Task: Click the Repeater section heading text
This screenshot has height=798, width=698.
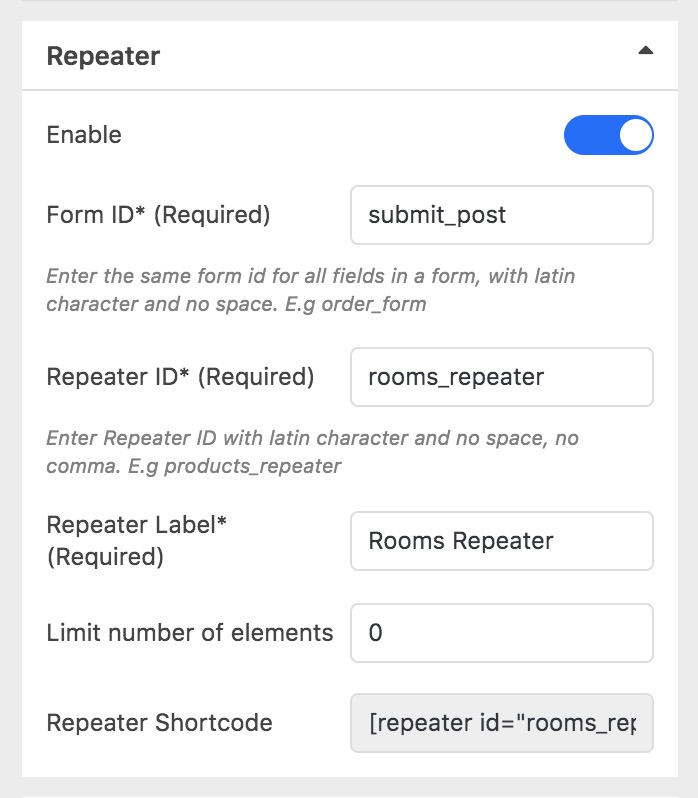Action: (103, 56)
